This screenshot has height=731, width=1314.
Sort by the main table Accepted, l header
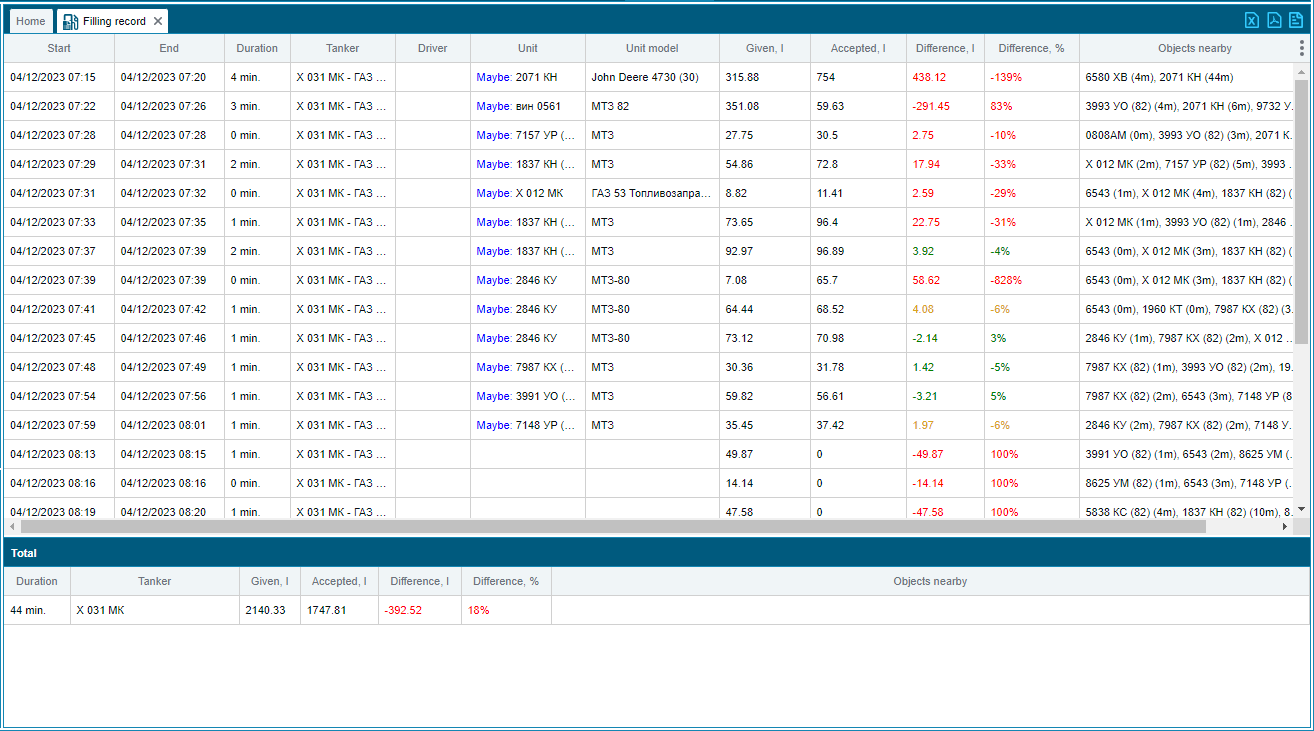coord(858,48)
